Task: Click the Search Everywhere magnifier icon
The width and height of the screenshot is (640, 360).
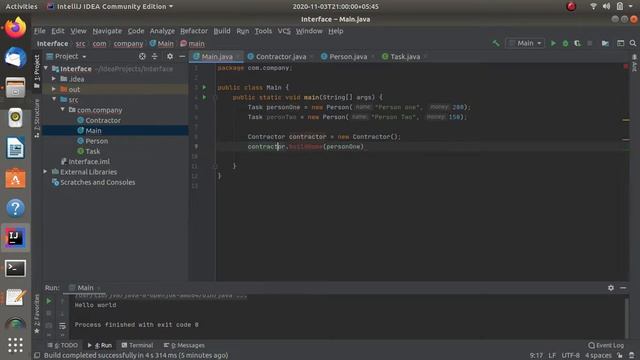Action: pos(633,43)
